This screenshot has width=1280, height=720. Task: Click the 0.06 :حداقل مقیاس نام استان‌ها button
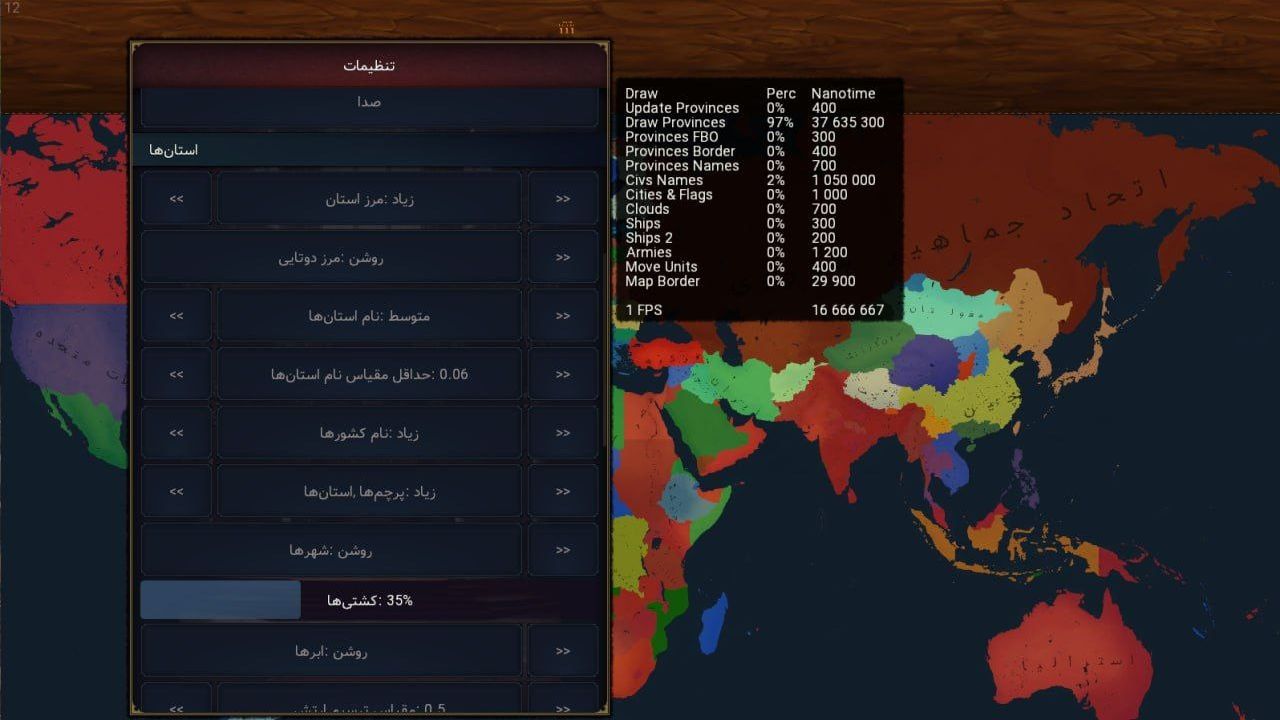[369, 374]
